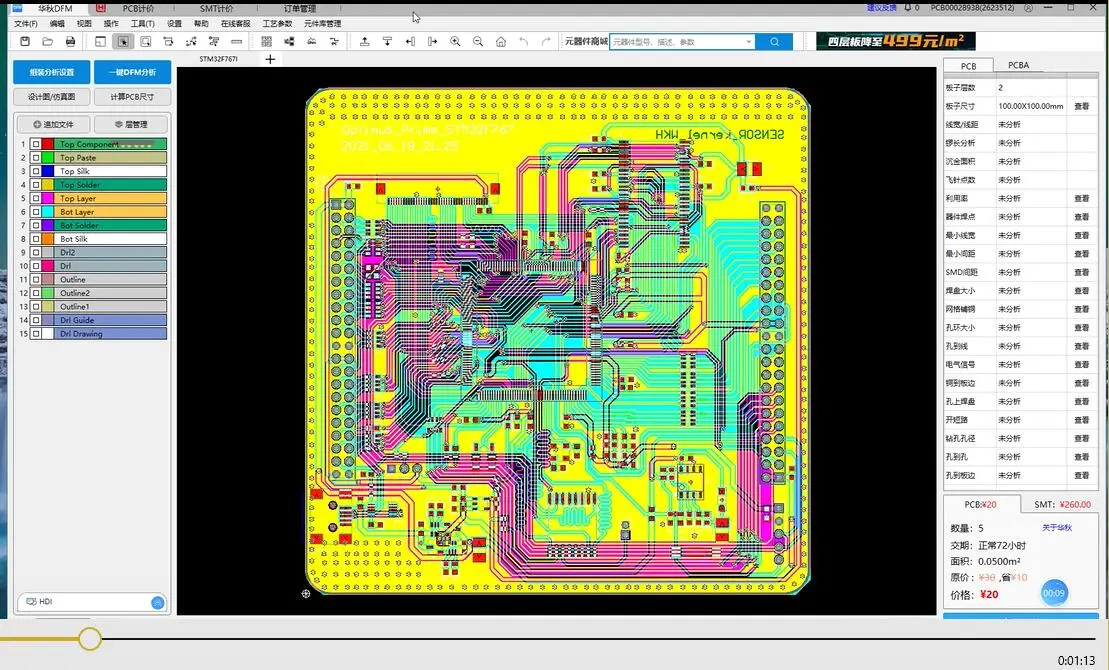Viewport: 1109px width, 670px height.
Task: Click the notification bell icon
Action: (x=907, y=8)
